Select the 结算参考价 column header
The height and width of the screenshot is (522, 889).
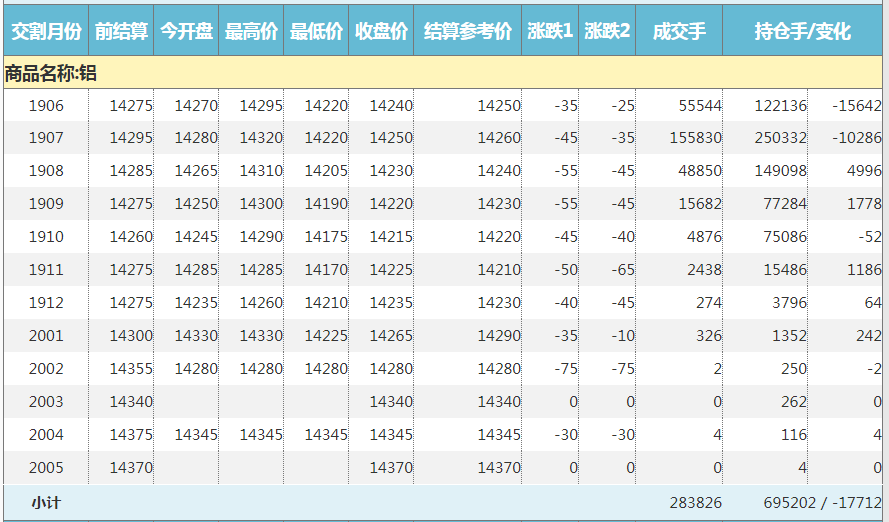point(467,32)
